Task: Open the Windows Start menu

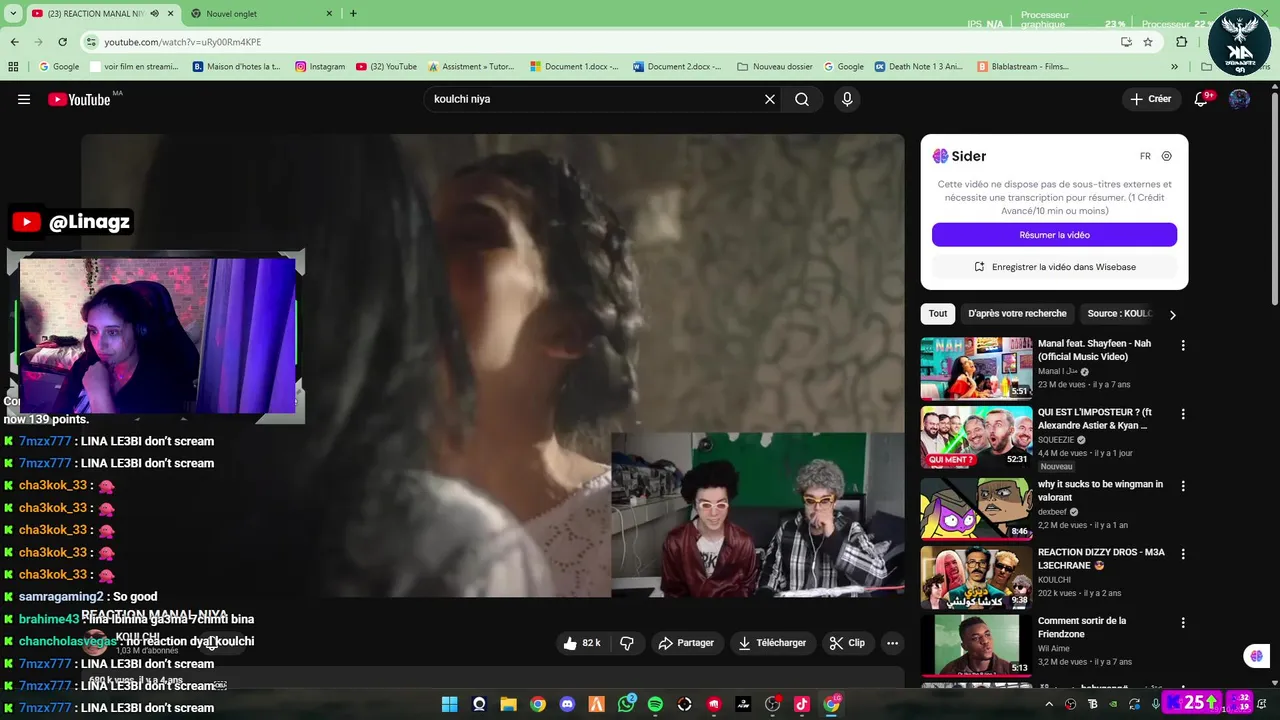Action: pyautogui.click(x=449, y=704)
